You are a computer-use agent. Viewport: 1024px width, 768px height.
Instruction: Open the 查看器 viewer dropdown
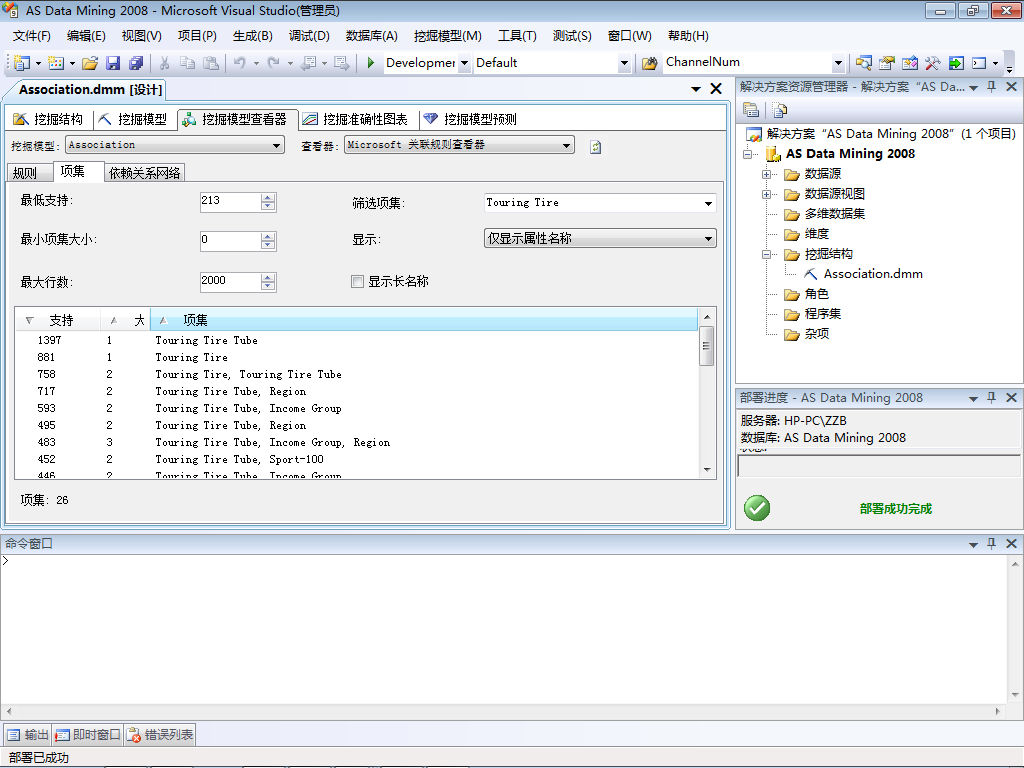point(566,145)
